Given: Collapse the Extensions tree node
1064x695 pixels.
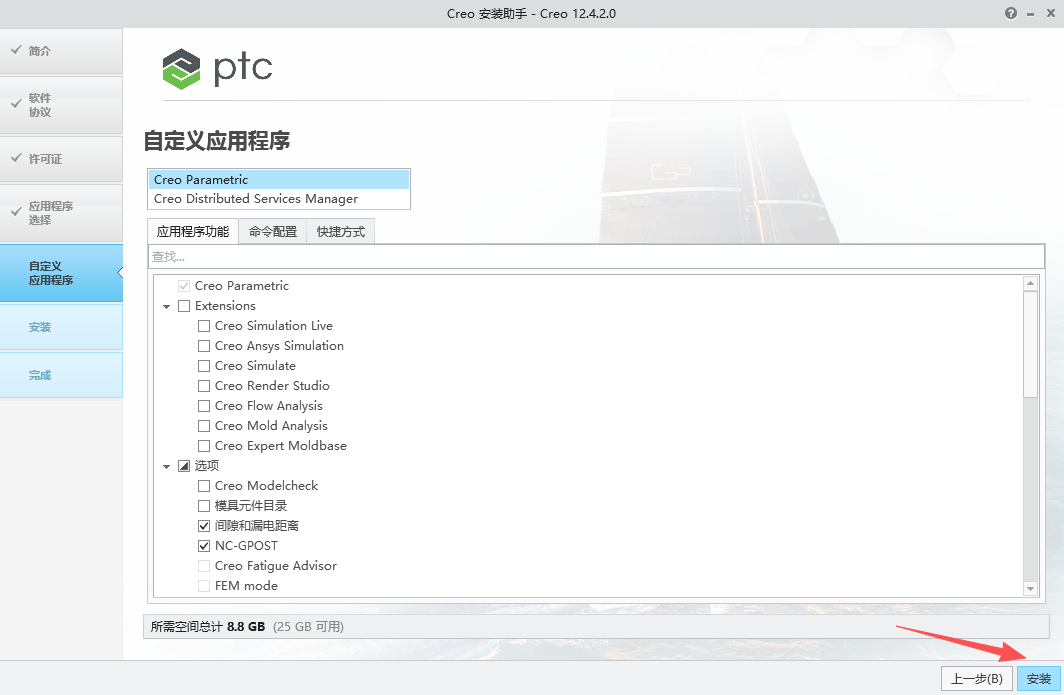Looking at the screenshot, I should point(166,305).
